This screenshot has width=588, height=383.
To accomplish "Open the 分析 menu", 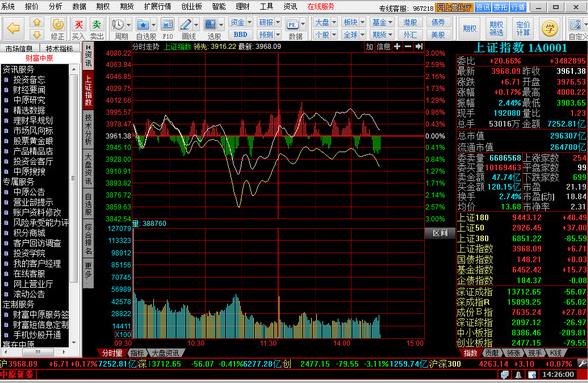I will (x=56, y=6).
